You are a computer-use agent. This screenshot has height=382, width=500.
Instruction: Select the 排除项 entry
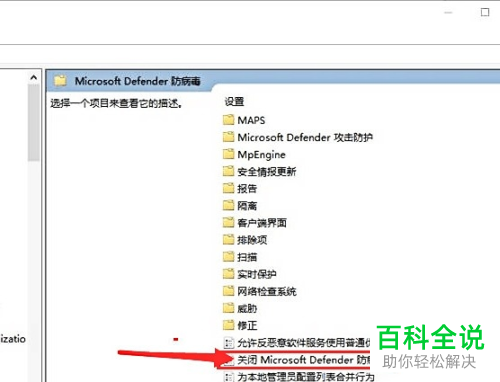coord(252,240)
